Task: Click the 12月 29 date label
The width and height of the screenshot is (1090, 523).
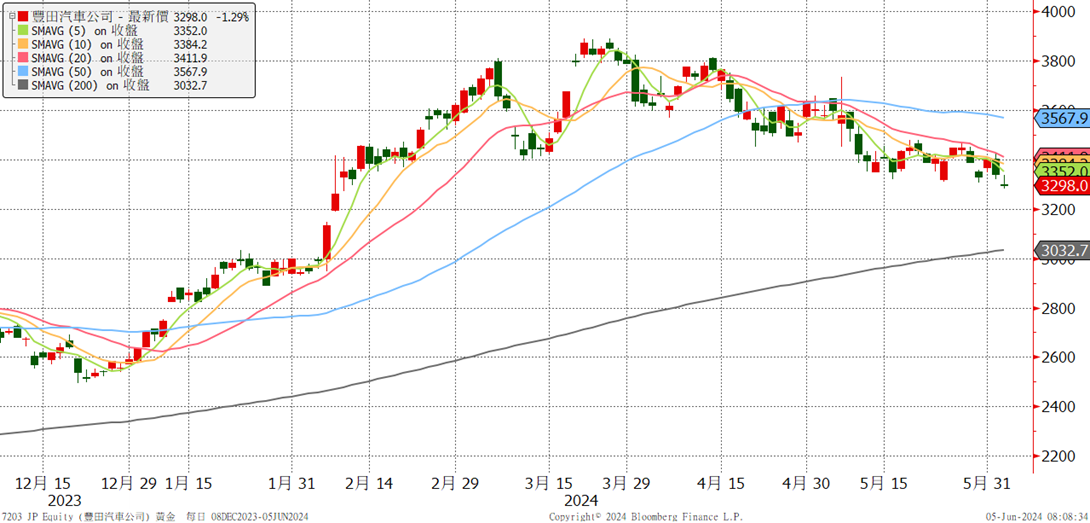Action: pyautogui.click(x=130, y=483)
